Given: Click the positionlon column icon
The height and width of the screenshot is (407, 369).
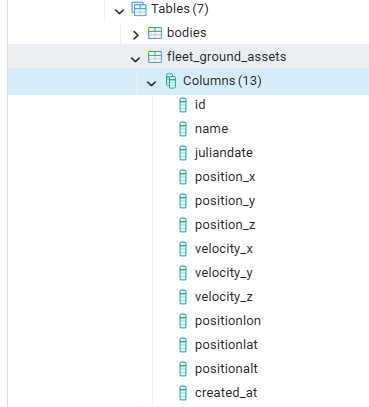Looking at the screenshot, I should [x=183, y=321].
